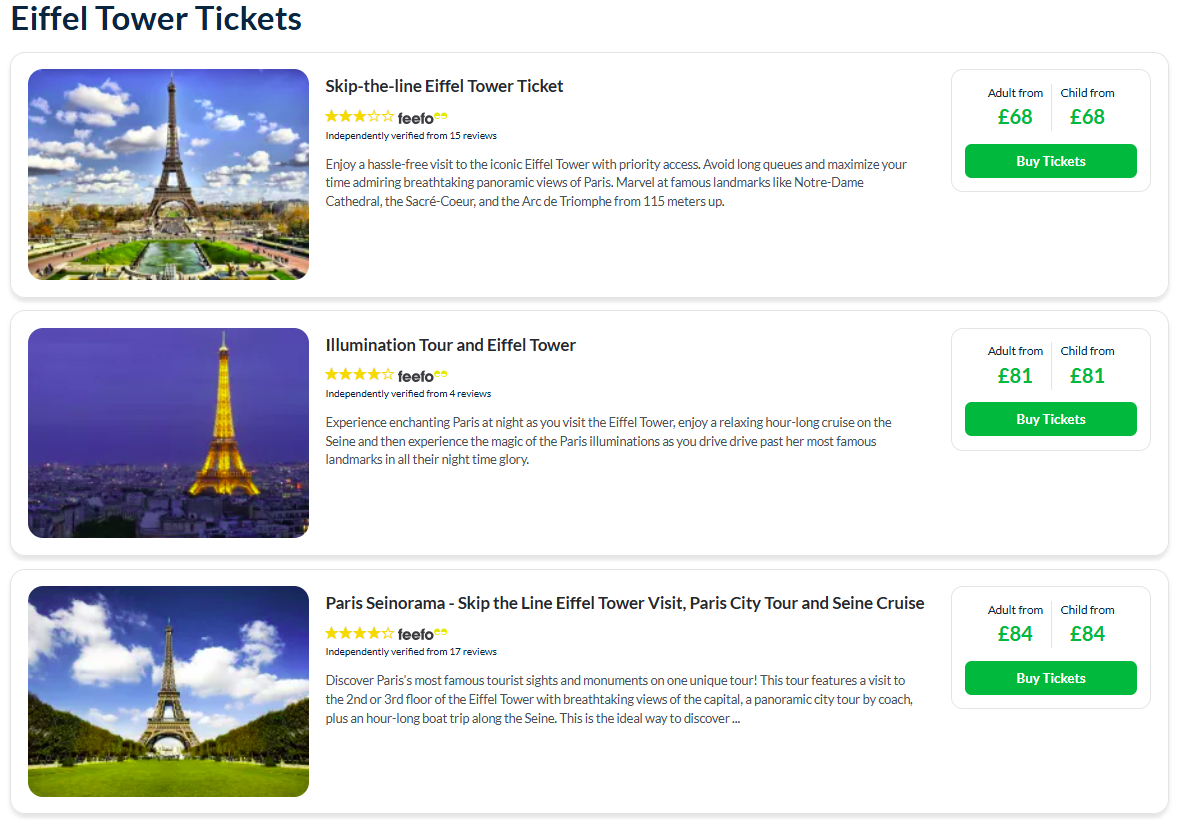Screen dimensions: 1184x823
Task: Click star rating of Illumination Tour
Action: tap(360, 375)
